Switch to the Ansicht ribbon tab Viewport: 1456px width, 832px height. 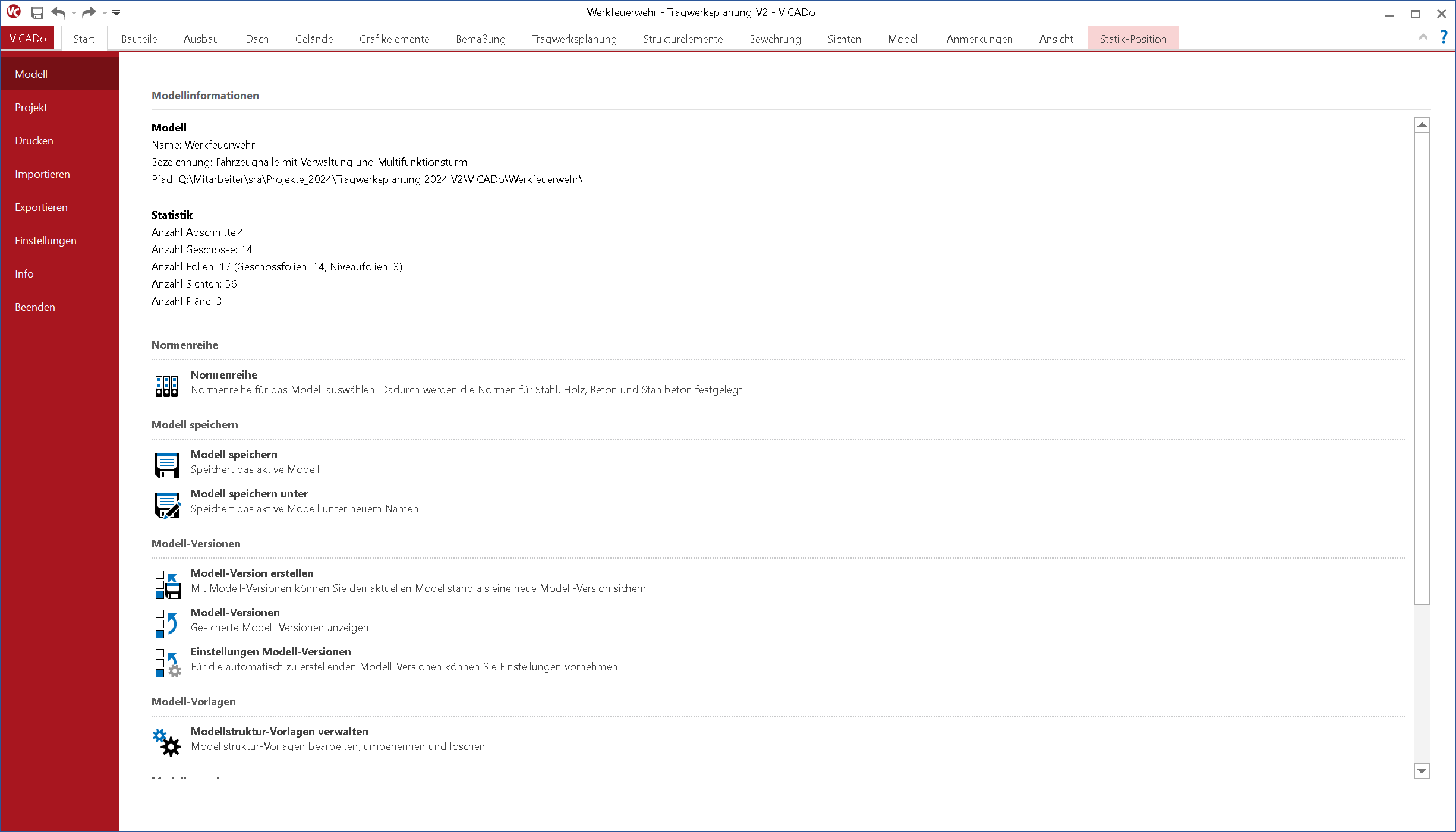pos(1056,39)
